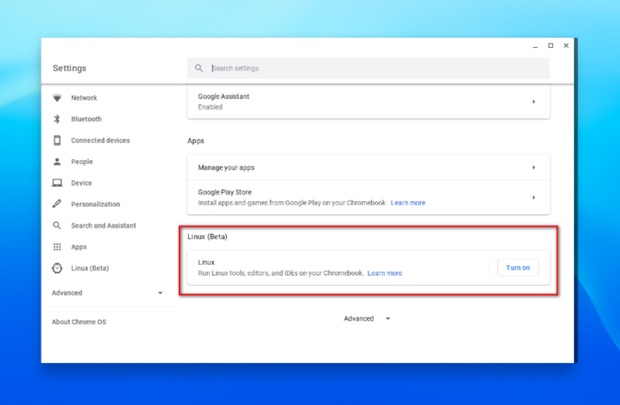Select Linux (Beta) in the sidebar
The image size is (620, 405).
(x=90, y=268)
